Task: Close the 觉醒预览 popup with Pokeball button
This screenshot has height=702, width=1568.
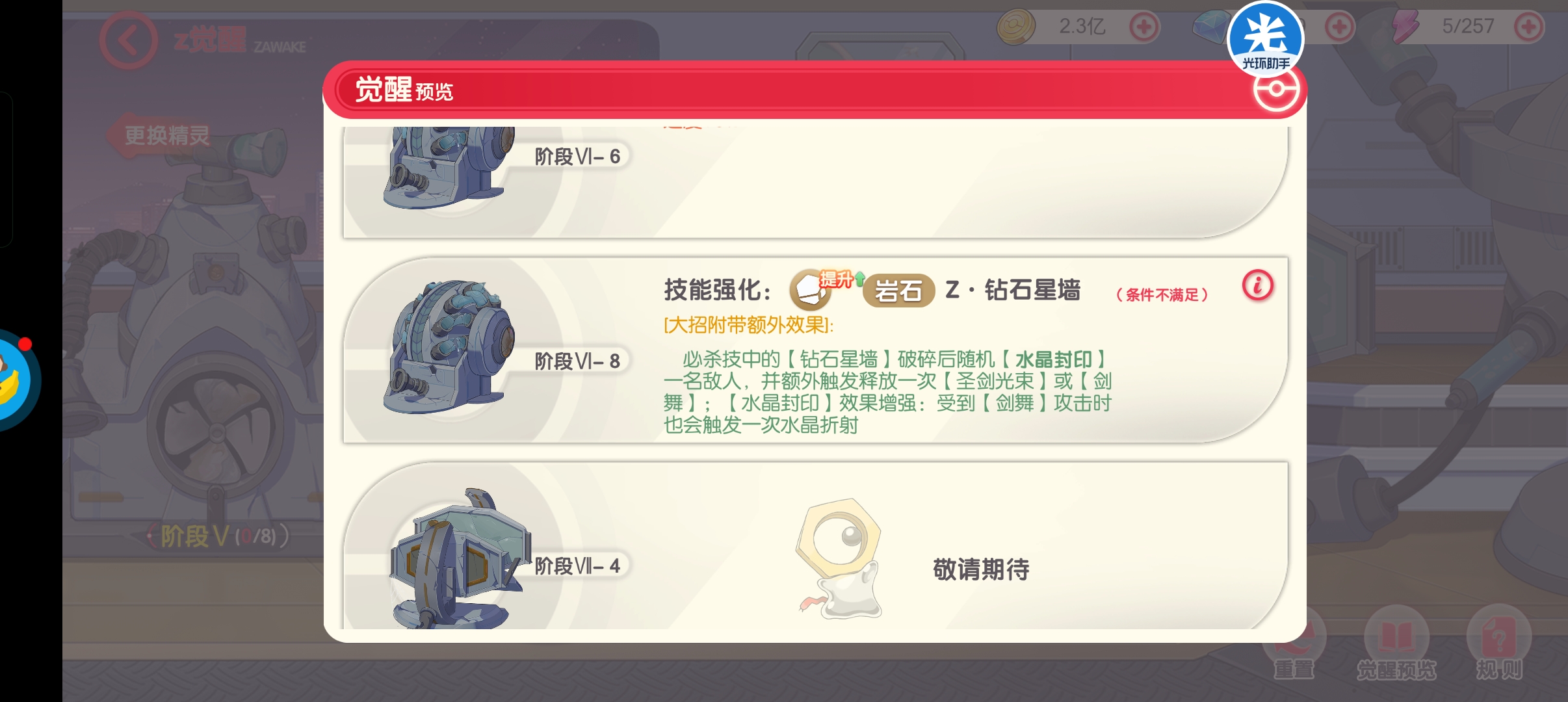Action: (1276, 91)
